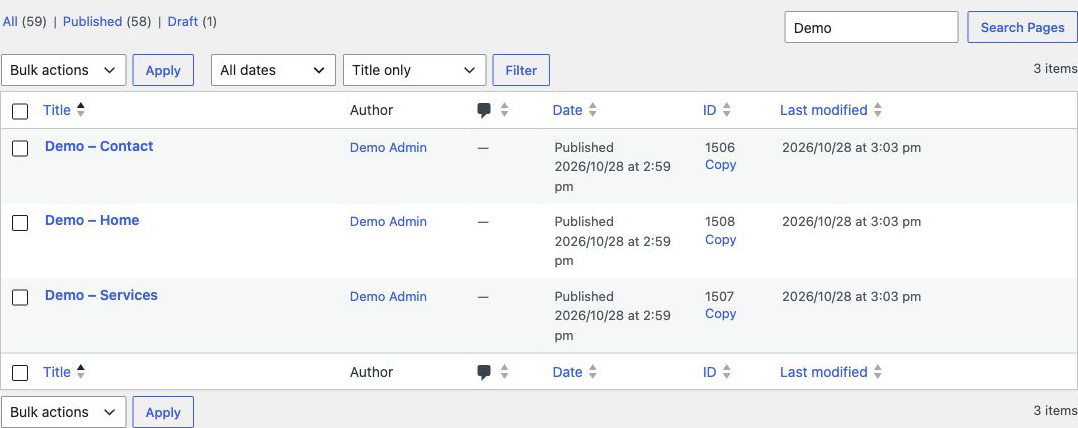Click sort arrows beside top Date header
1078x428 pixels.
click(x=593, y=110)
